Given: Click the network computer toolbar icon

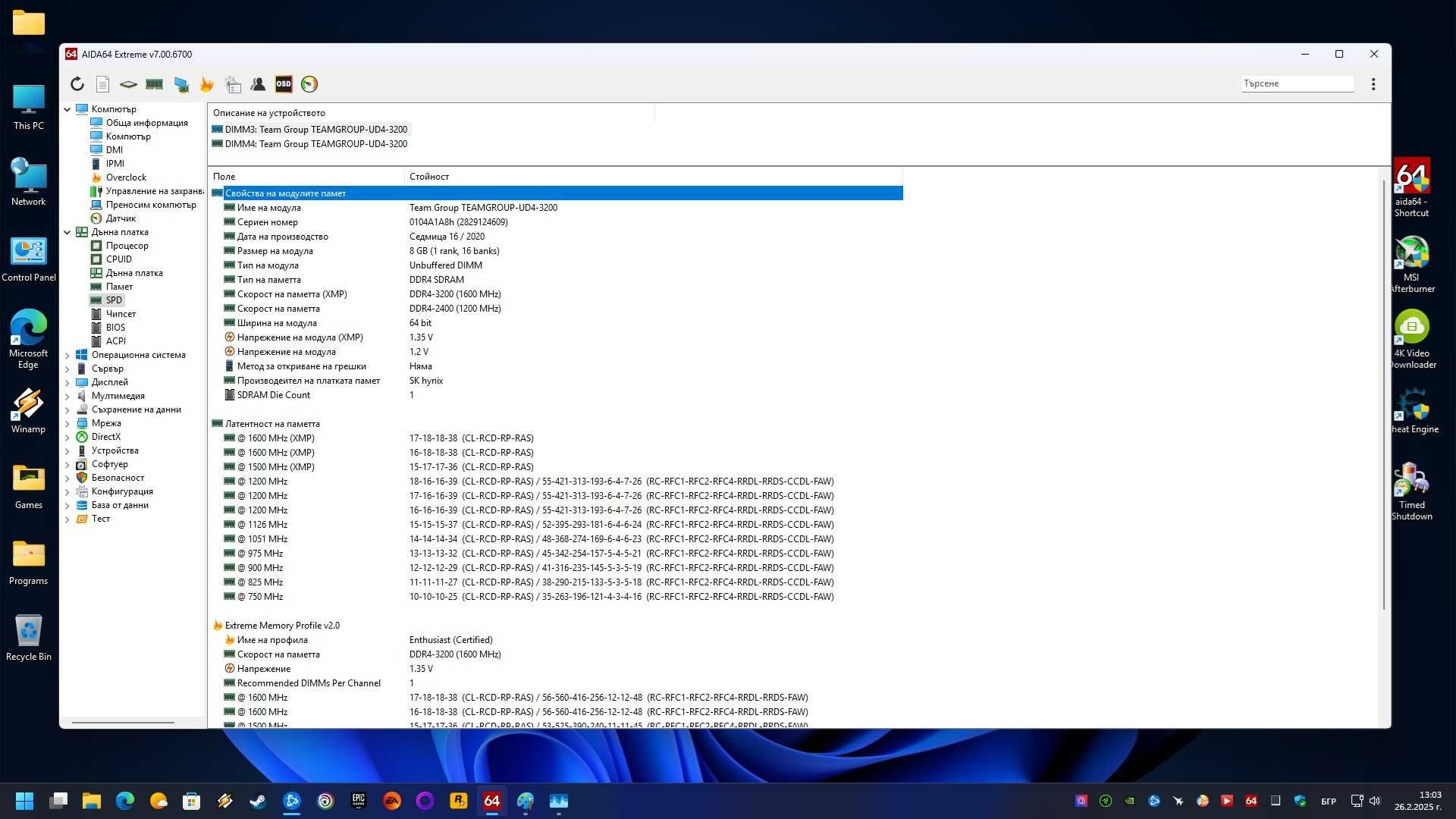Looking at the screenshot, I should click(180, 84).
